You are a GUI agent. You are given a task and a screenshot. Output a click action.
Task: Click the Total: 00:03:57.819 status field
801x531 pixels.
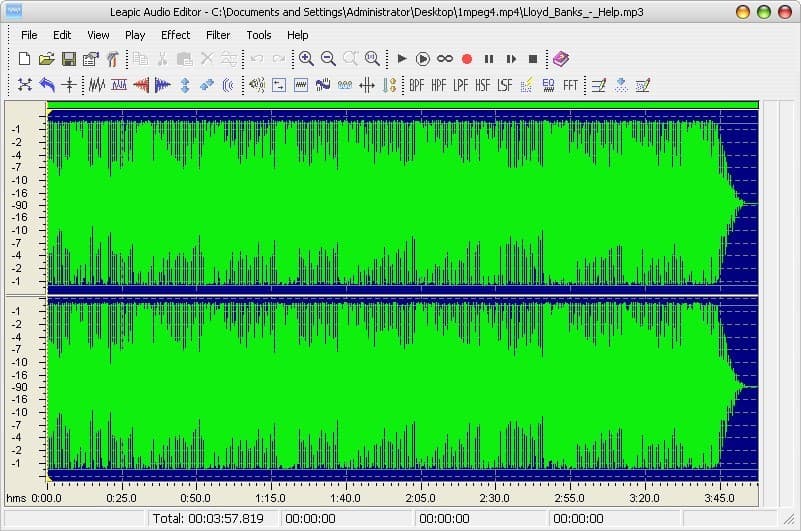pyautogui.click(x=212, y=518)
